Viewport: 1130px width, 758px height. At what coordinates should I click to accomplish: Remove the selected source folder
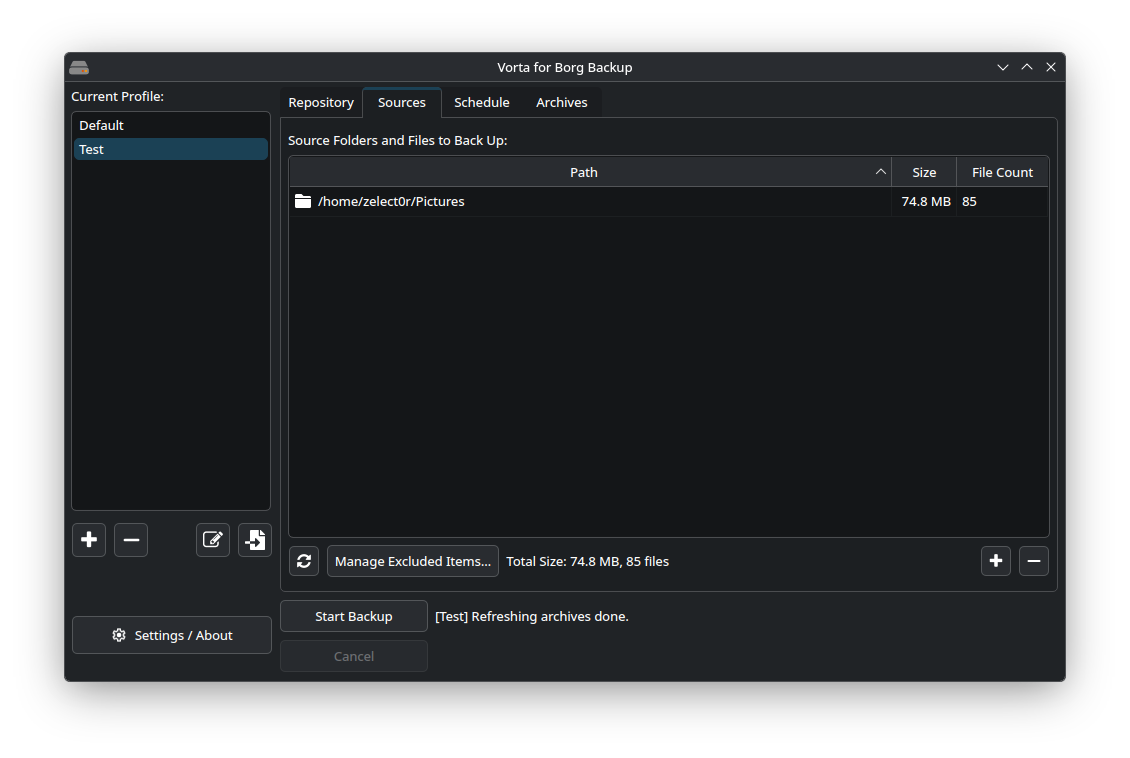click(x=1033, y=561)
